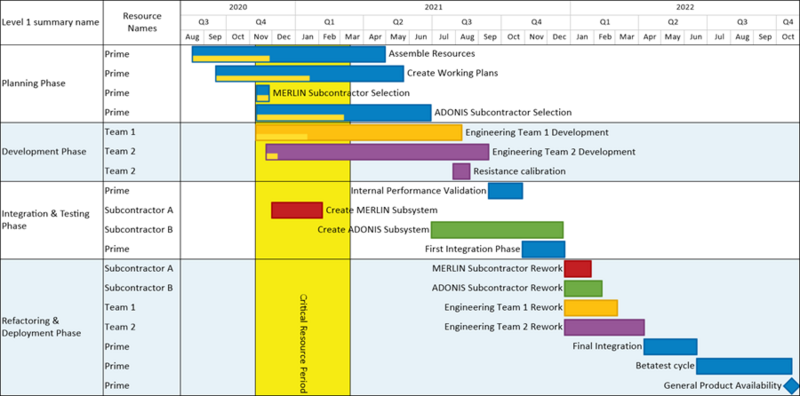
Task: Click the Dec 2021 month header
Action: pyautogui.click(x=559, y=37)
